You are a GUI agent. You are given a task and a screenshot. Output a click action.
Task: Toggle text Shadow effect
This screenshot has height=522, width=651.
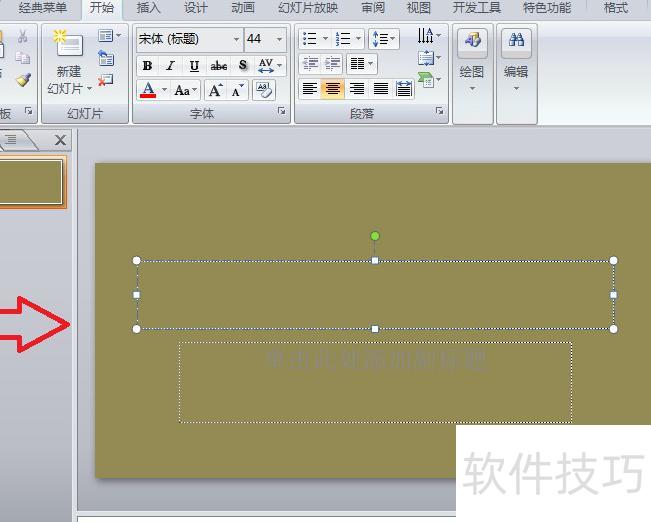click(x=243, y=66)
